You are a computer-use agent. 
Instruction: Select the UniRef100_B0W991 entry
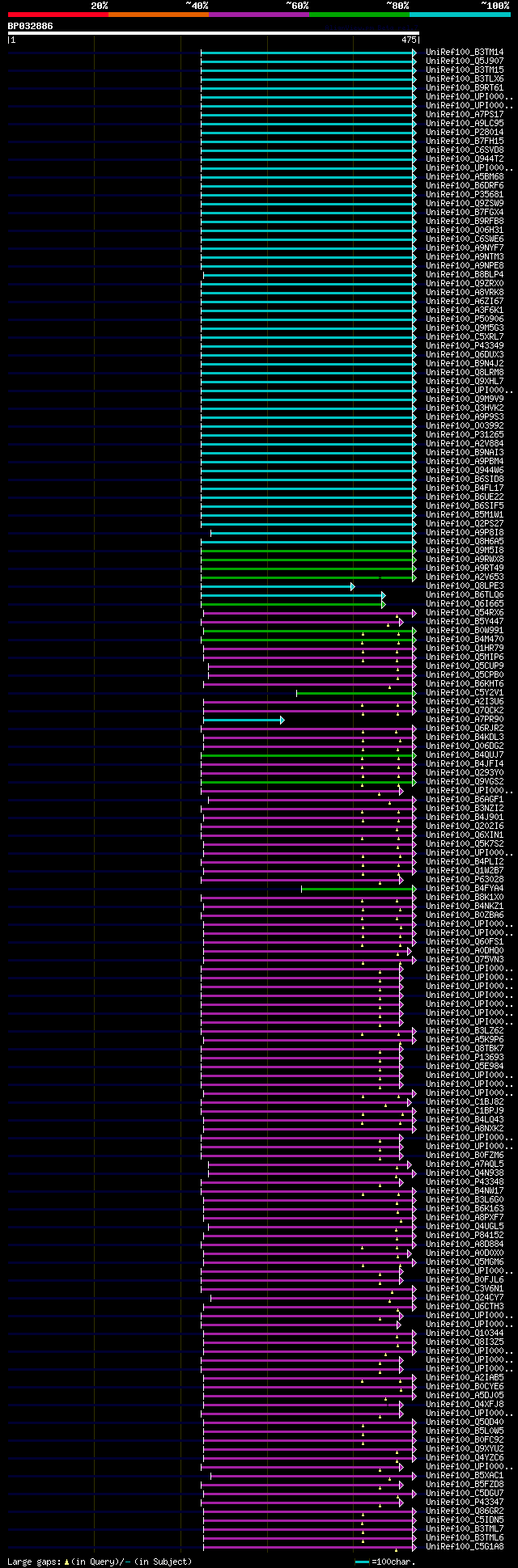465,630
